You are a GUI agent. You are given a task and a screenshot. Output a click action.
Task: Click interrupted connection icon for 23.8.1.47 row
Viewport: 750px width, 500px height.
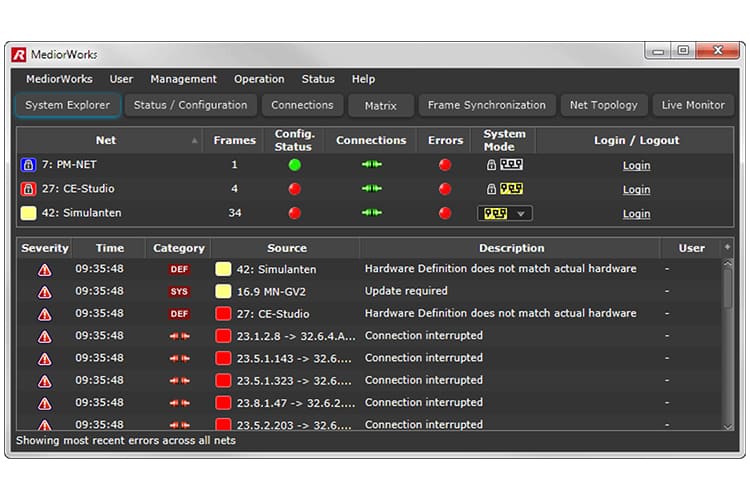(179, 403)
